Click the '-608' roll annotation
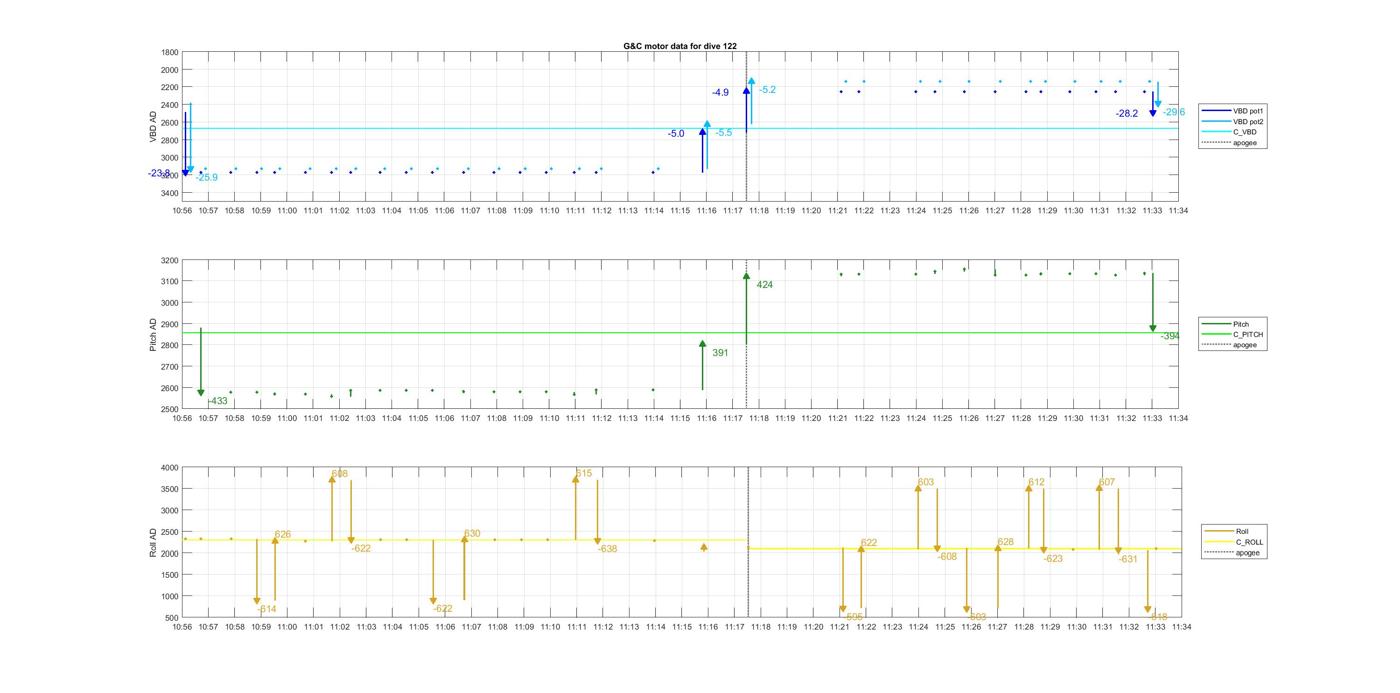The width and height of the screenshot is (1400, 693). pos(947,557)
